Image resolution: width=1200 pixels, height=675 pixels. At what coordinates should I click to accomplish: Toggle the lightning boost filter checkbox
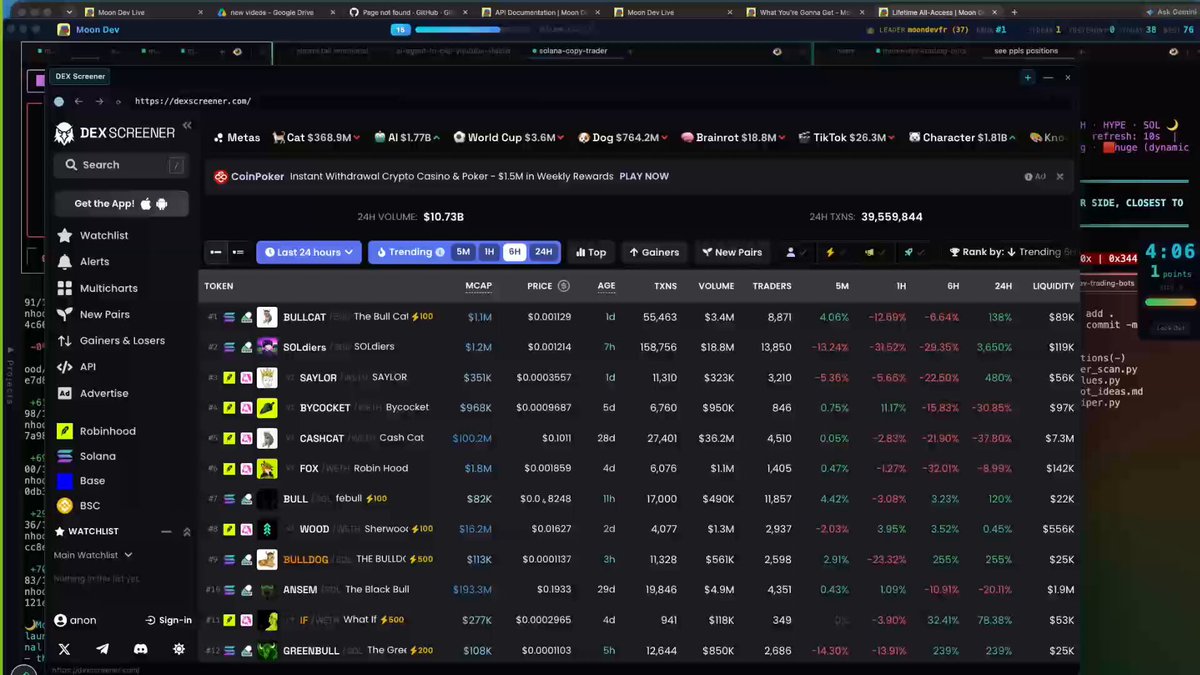(836, 252)
